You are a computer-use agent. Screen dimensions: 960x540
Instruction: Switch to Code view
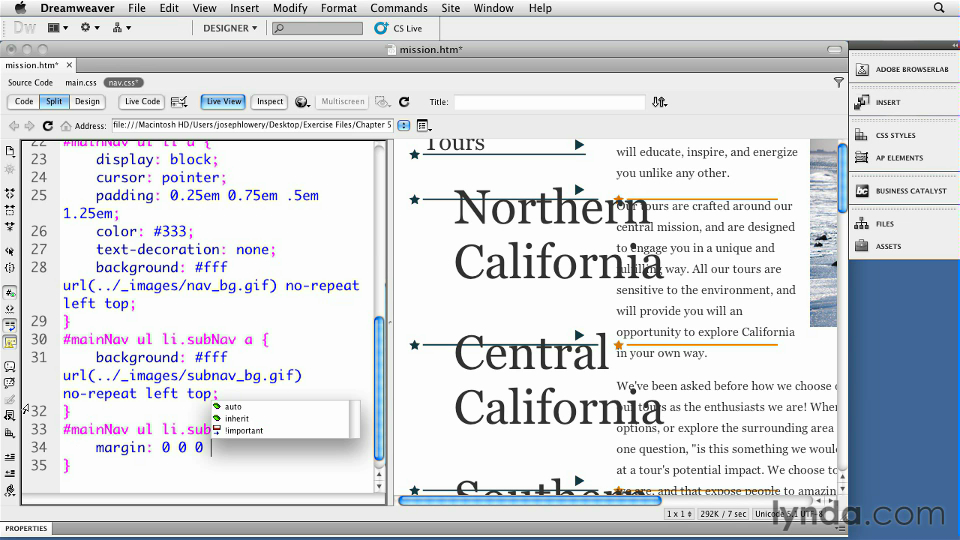click(x=24, y=102)
